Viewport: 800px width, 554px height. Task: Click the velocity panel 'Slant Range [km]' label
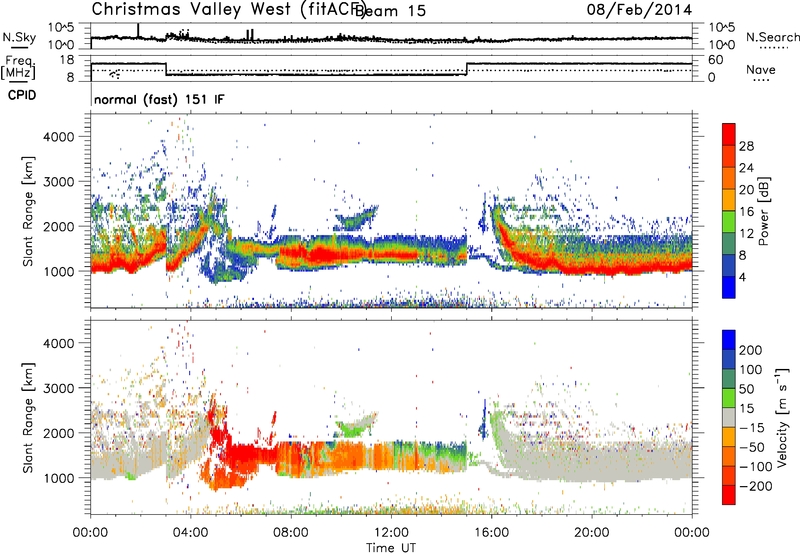(28, 418)
